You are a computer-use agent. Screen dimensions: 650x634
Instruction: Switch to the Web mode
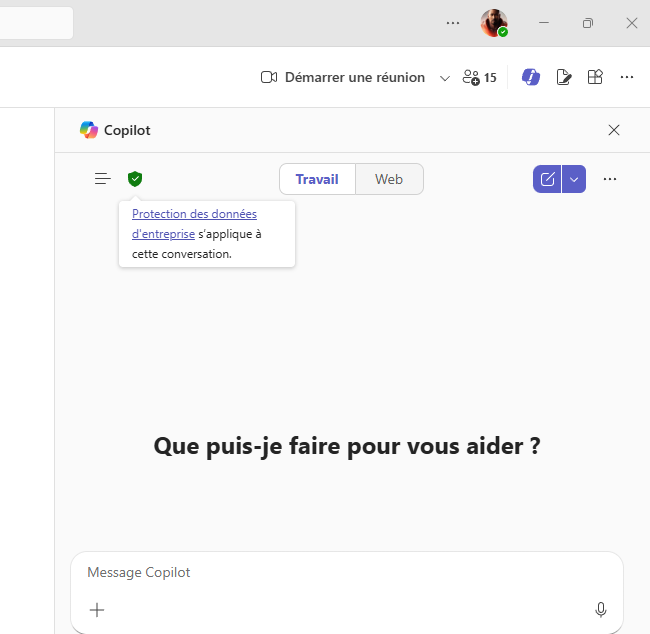point(389,179)
